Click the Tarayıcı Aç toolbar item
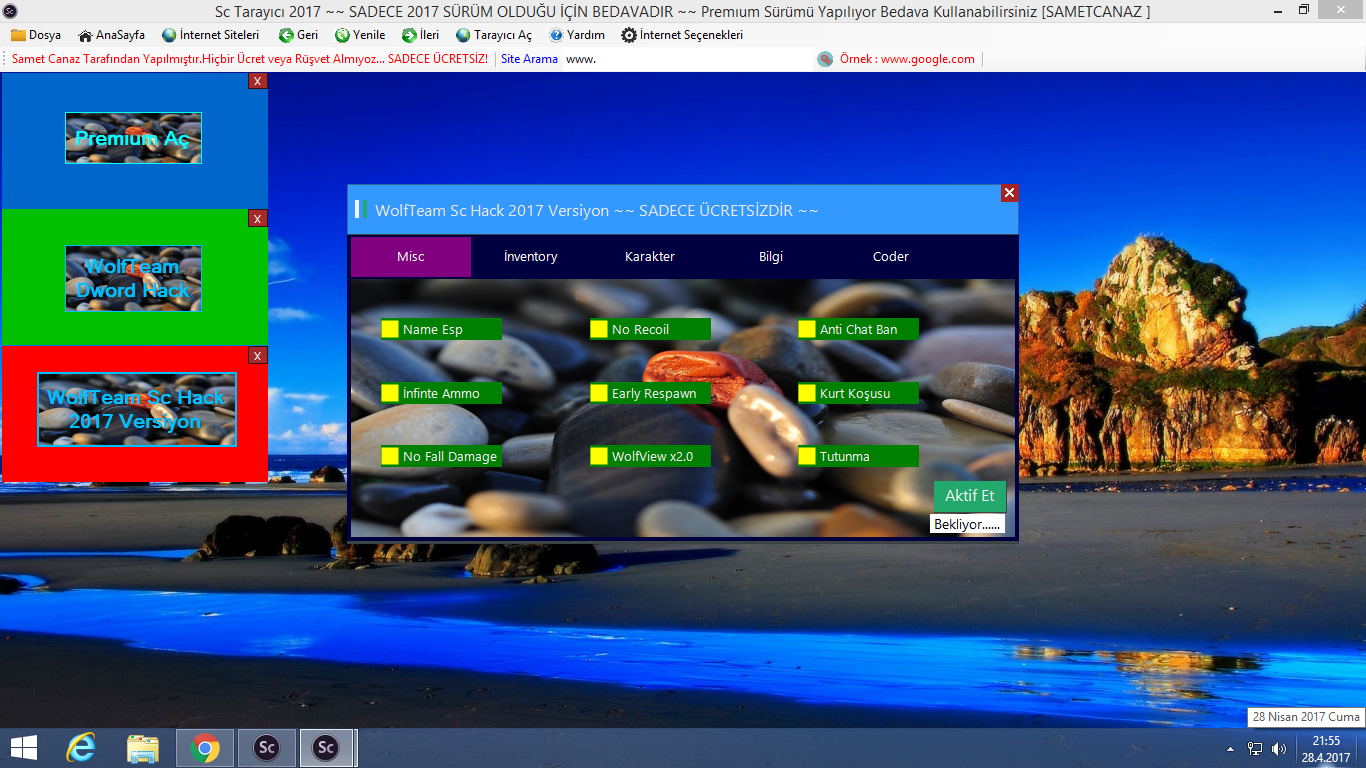The width and height of the screenshot is (1366, 768). tap(494, 35)
